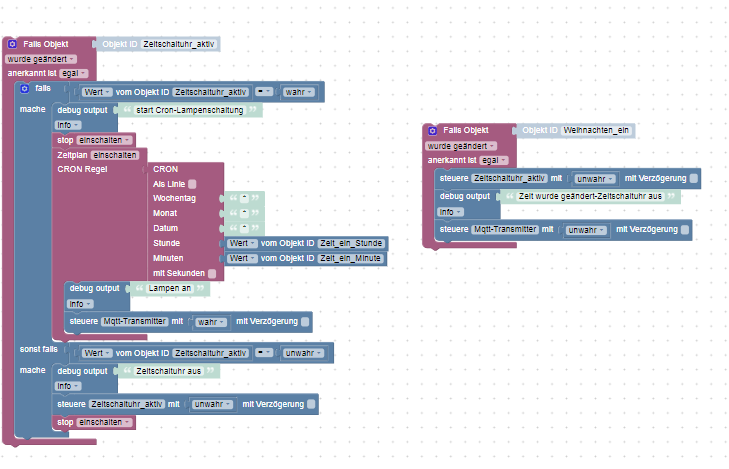Select Mqtt-Transmitter object in Lampen an branch
729x469 pixels.
pyautogui.click(x=134, y=322)
